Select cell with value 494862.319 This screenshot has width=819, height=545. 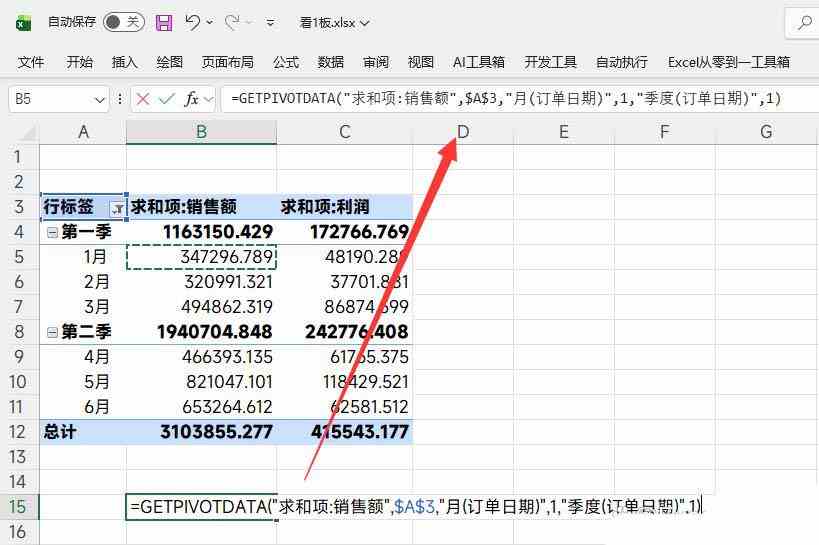202,307
